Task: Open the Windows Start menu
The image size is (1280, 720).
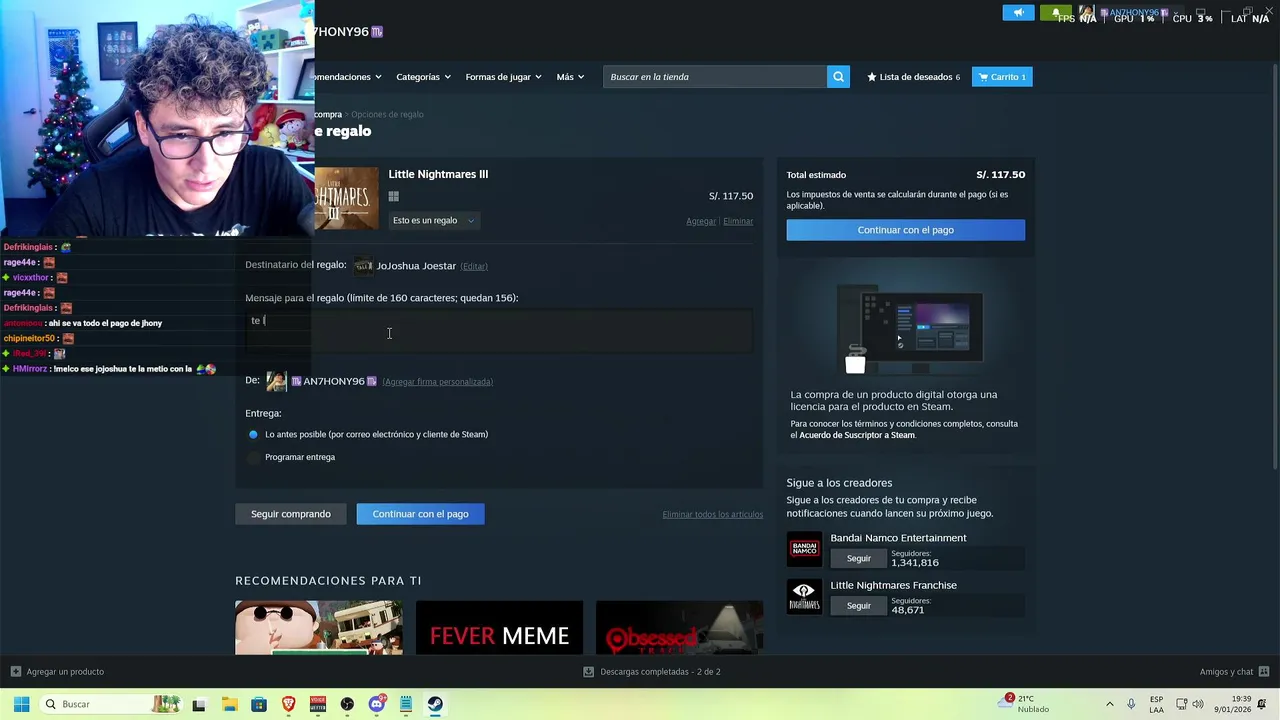Action: pos(21,704)
